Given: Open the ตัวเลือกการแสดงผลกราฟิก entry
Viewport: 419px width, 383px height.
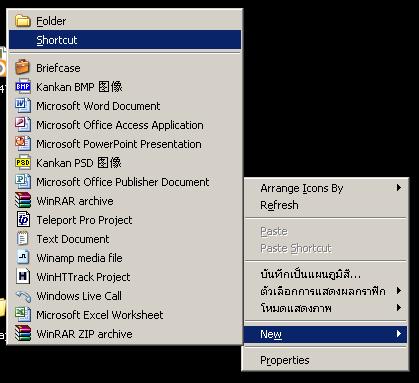Looking at the screenshot, I should (325, 291).
